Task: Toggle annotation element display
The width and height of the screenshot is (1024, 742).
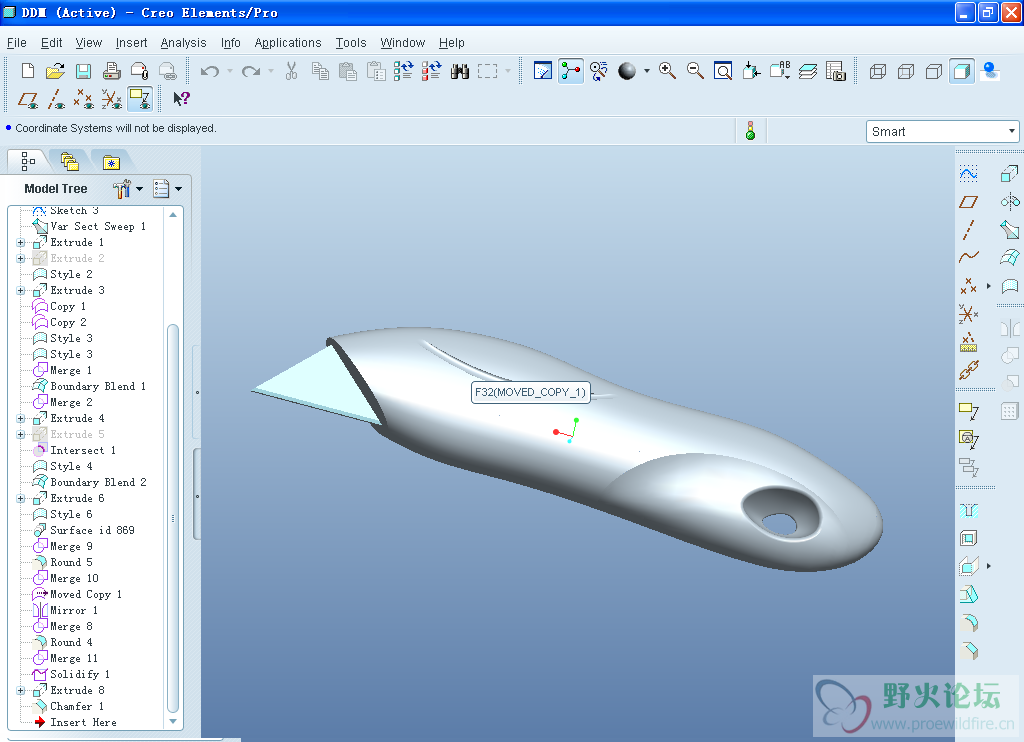Action: pos(140,99)
